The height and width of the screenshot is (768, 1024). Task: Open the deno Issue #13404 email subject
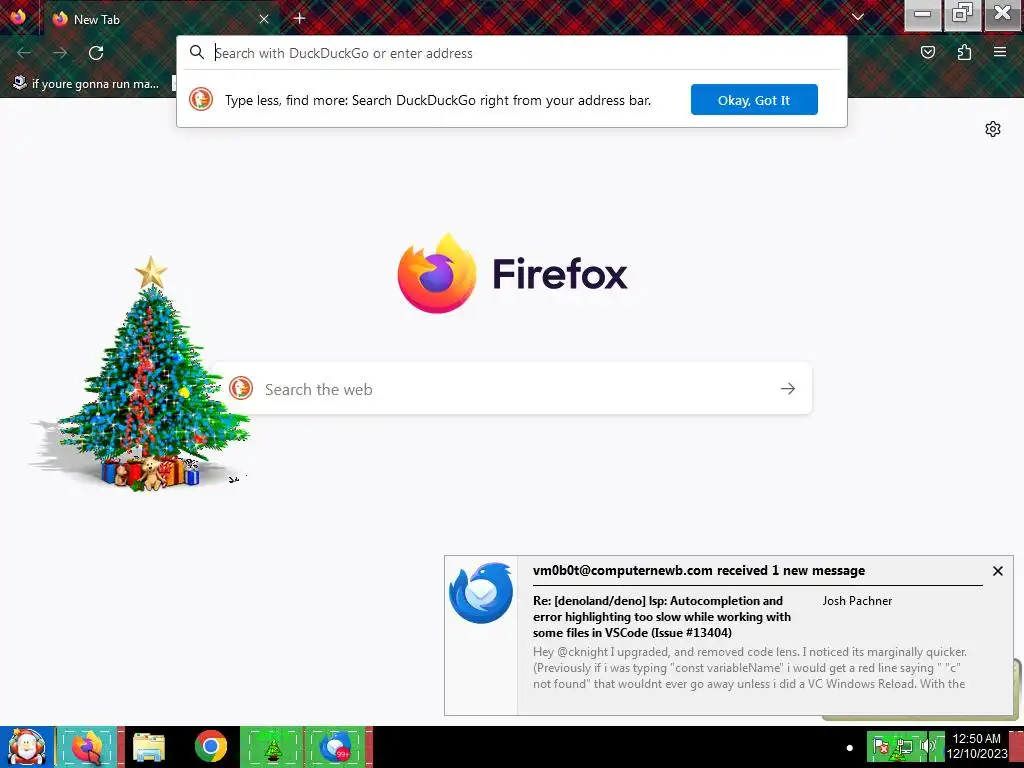662,616
